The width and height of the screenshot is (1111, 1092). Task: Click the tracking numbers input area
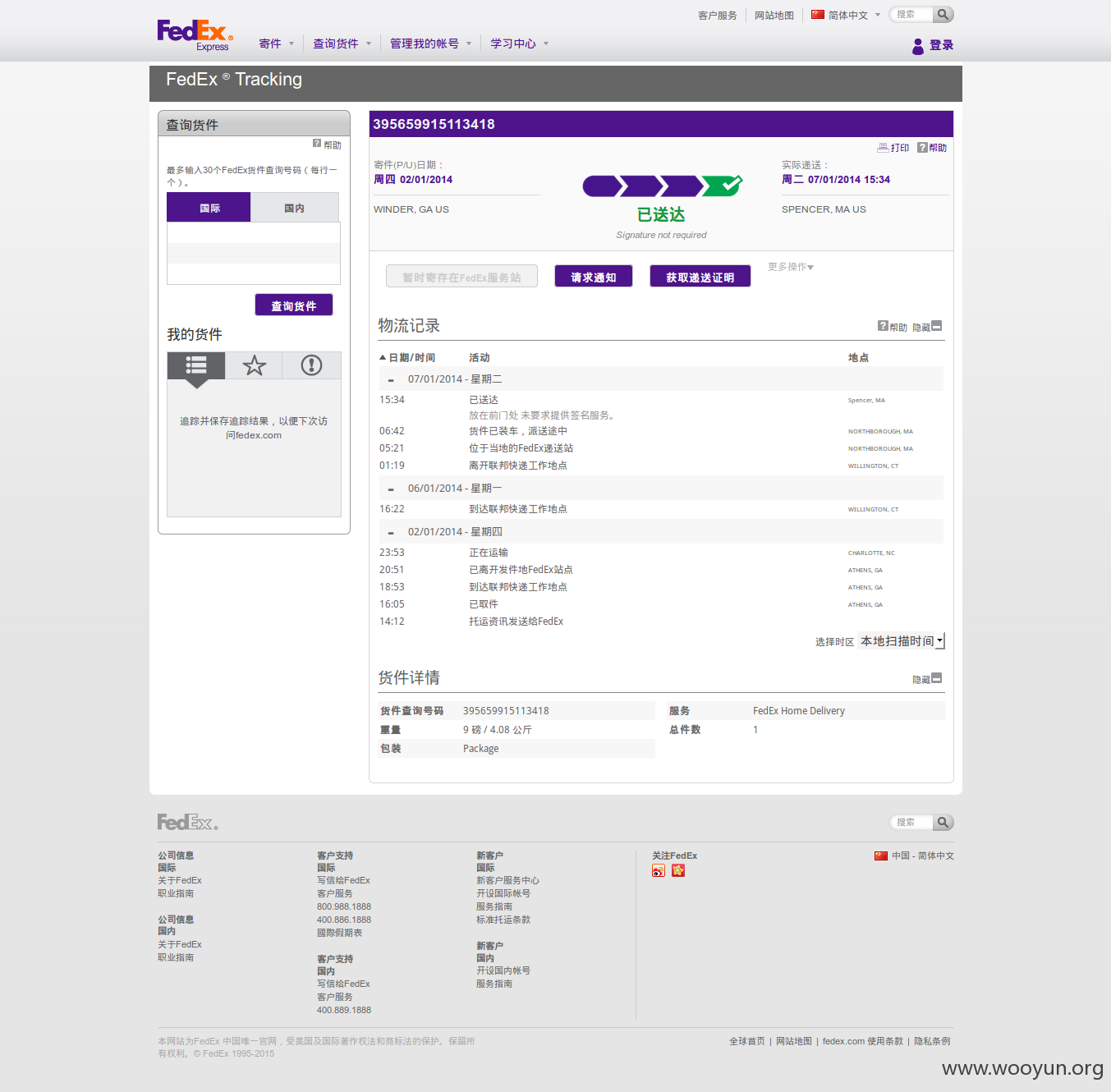coord(254,254)
